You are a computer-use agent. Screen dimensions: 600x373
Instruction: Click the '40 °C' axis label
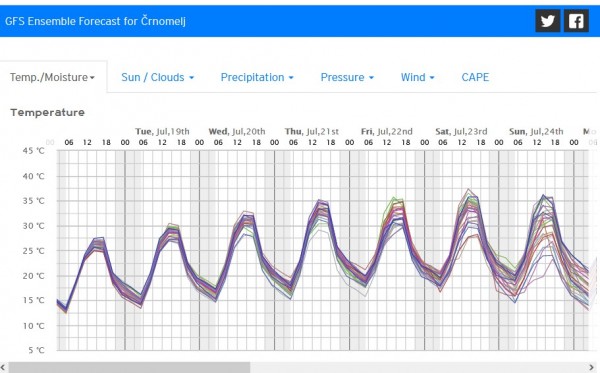[34, 176]
